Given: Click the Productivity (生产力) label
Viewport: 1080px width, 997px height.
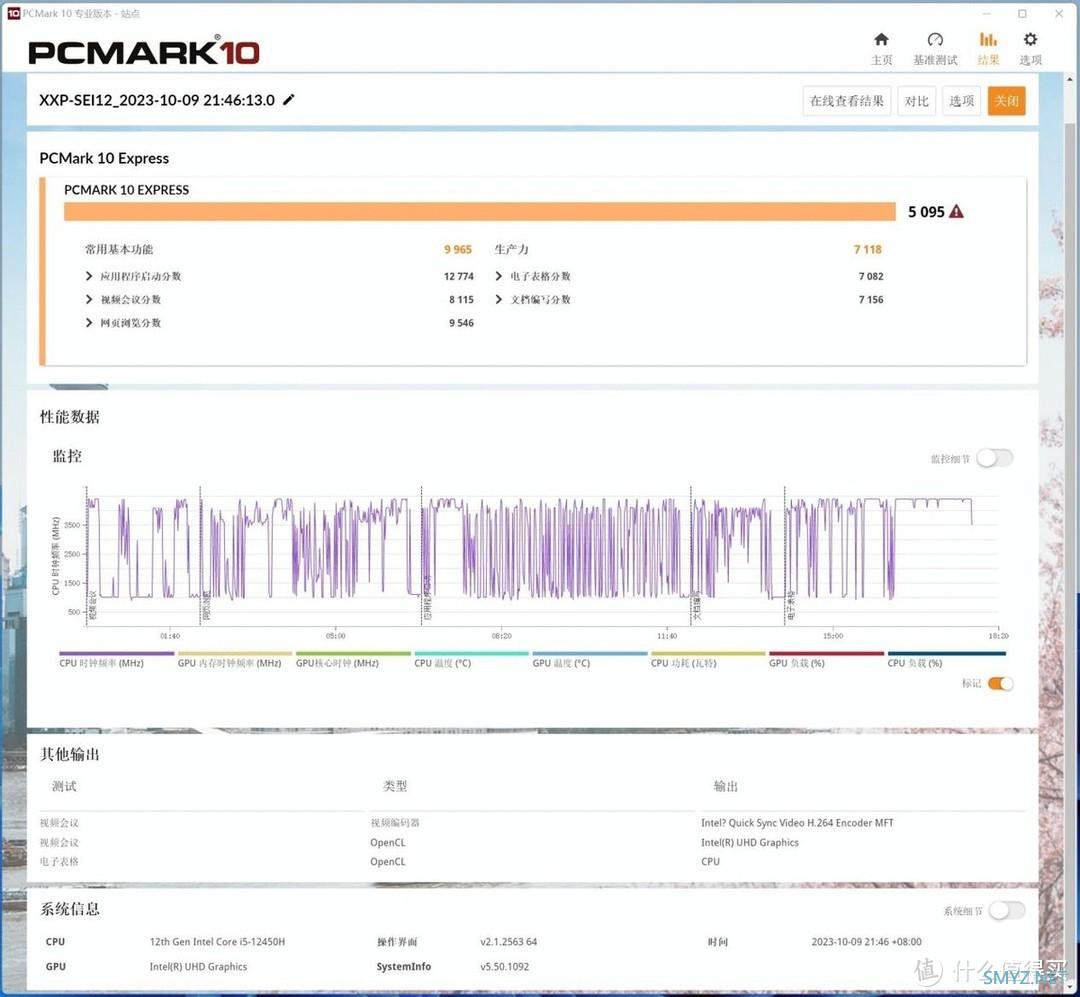Looking at the screenshot, I should (511, 249).
